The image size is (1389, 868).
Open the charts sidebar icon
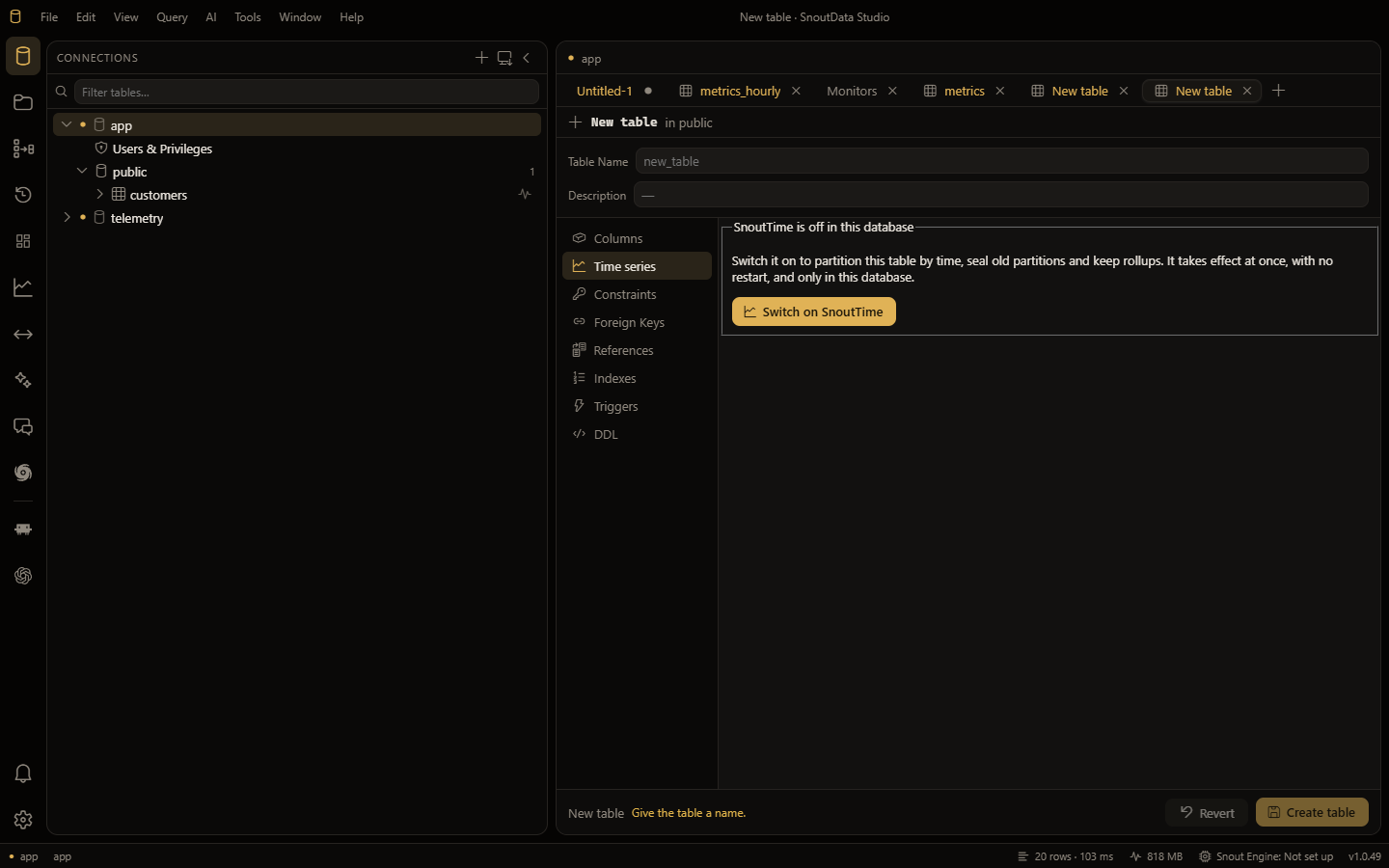[x=23, y=287]
